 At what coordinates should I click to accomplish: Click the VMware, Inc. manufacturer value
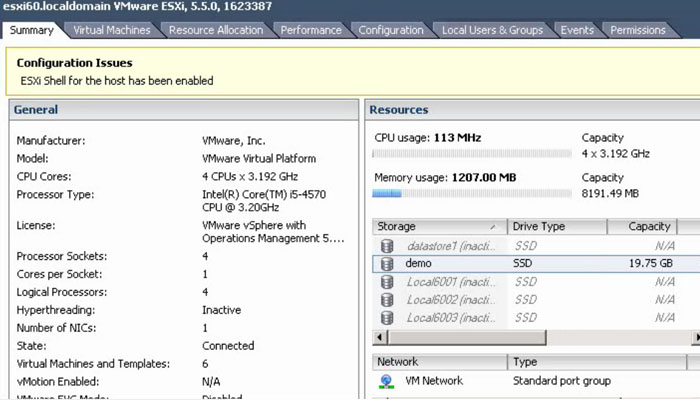click(233, 141)
